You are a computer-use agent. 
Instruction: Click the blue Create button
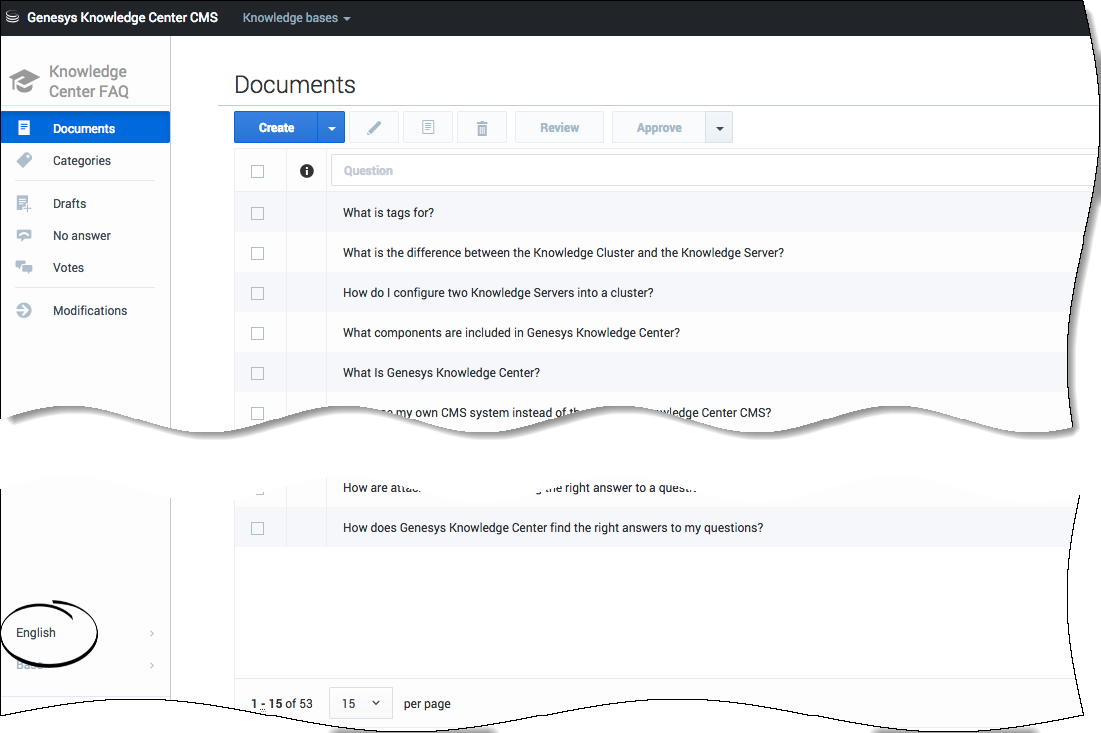[x=276, y=128]
